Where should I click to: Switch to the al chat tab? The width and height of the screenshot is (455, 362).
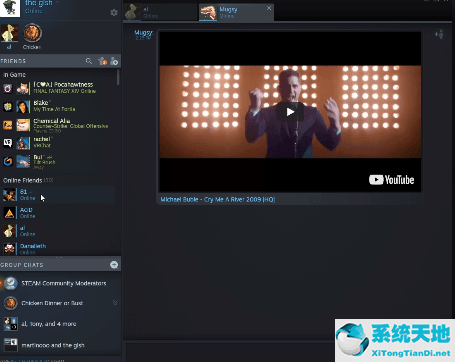coord(161,12)
